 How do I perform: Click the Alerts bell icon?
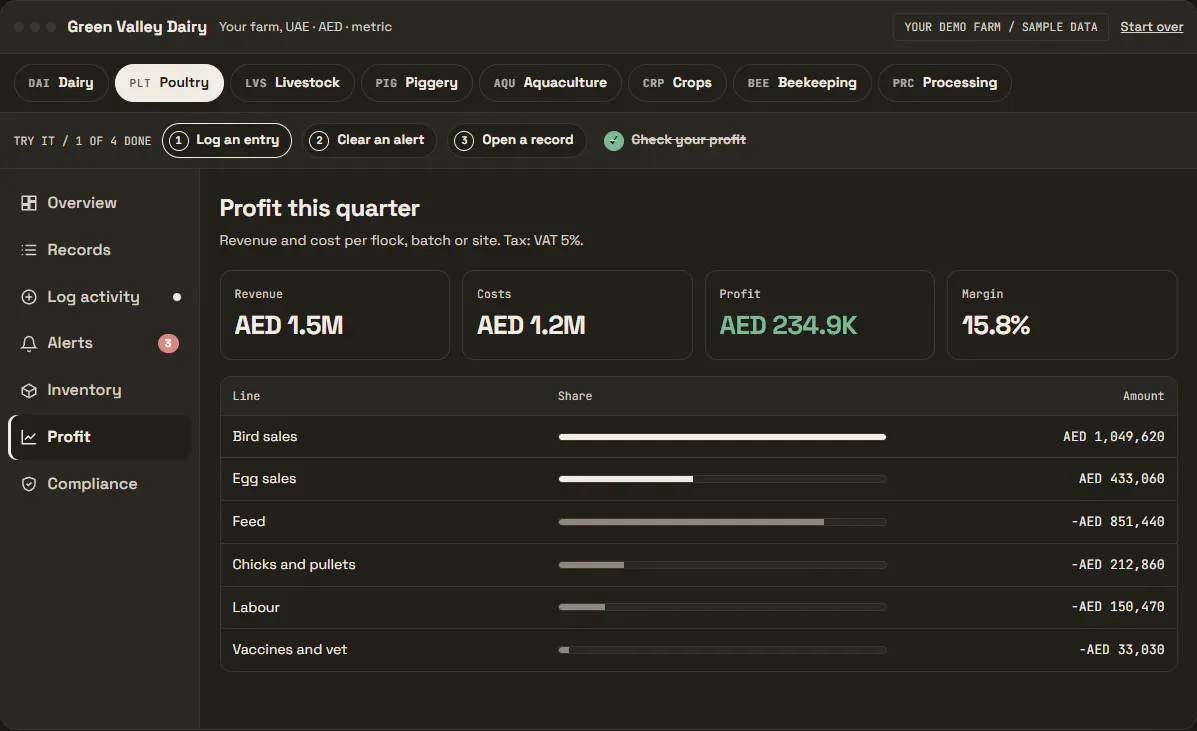(x=29, y=343)
